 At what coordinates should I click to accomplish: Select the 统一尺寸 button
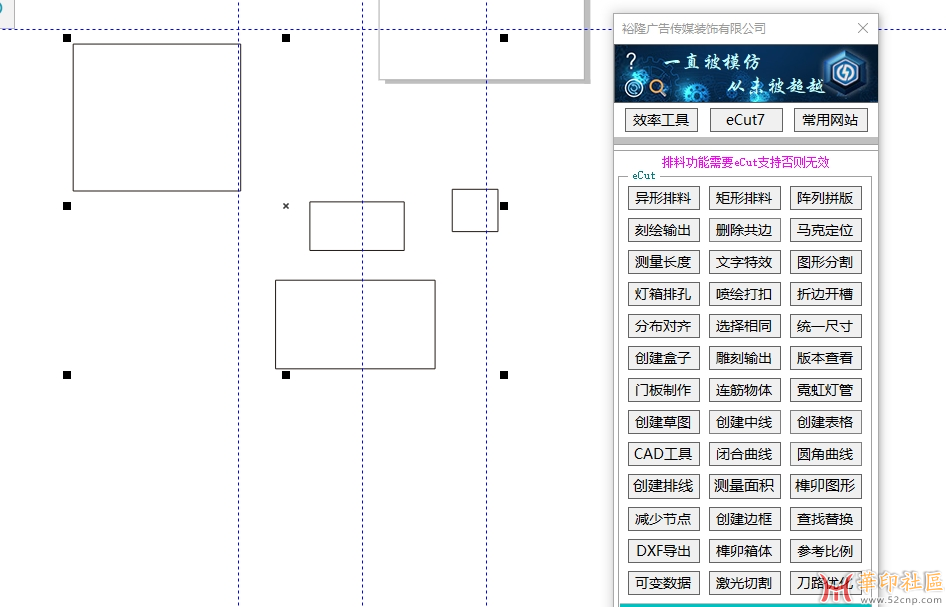pos(825,326)
